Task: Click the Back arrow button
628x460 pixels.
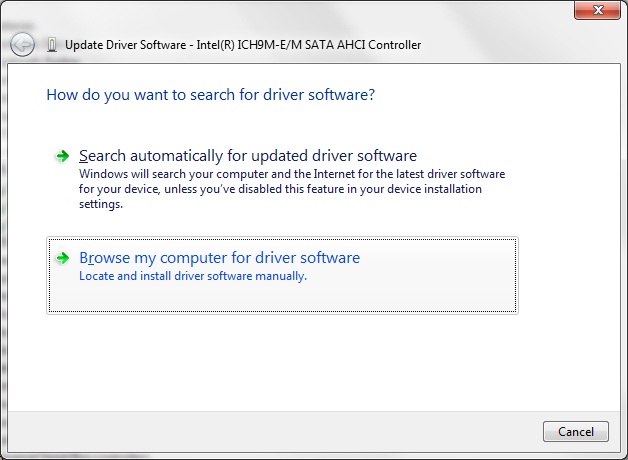Action: tap(22, 44)
